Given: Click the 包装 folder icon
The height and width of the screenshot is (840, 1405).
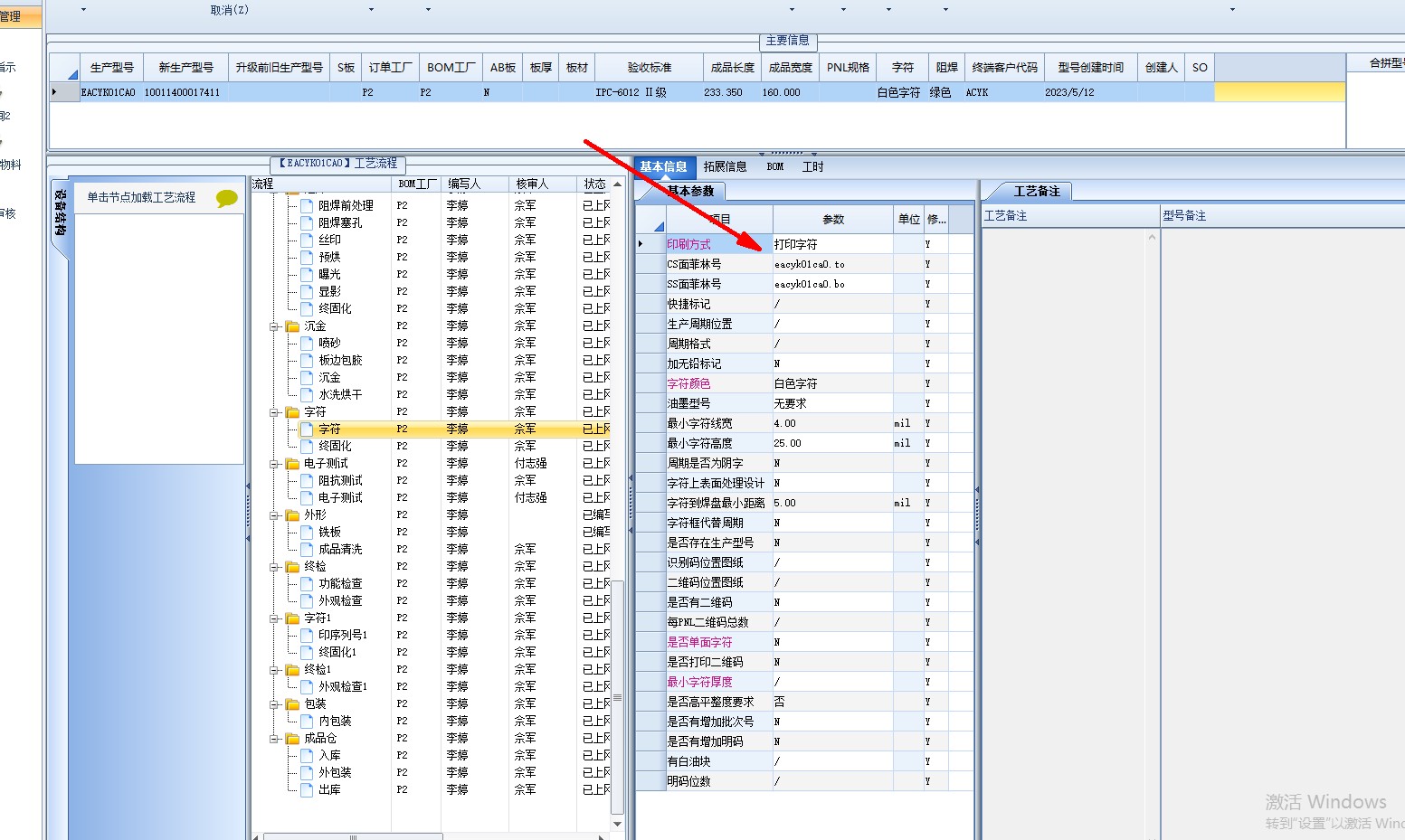Looking at the screenshot, I should click(x=292, y=704).
